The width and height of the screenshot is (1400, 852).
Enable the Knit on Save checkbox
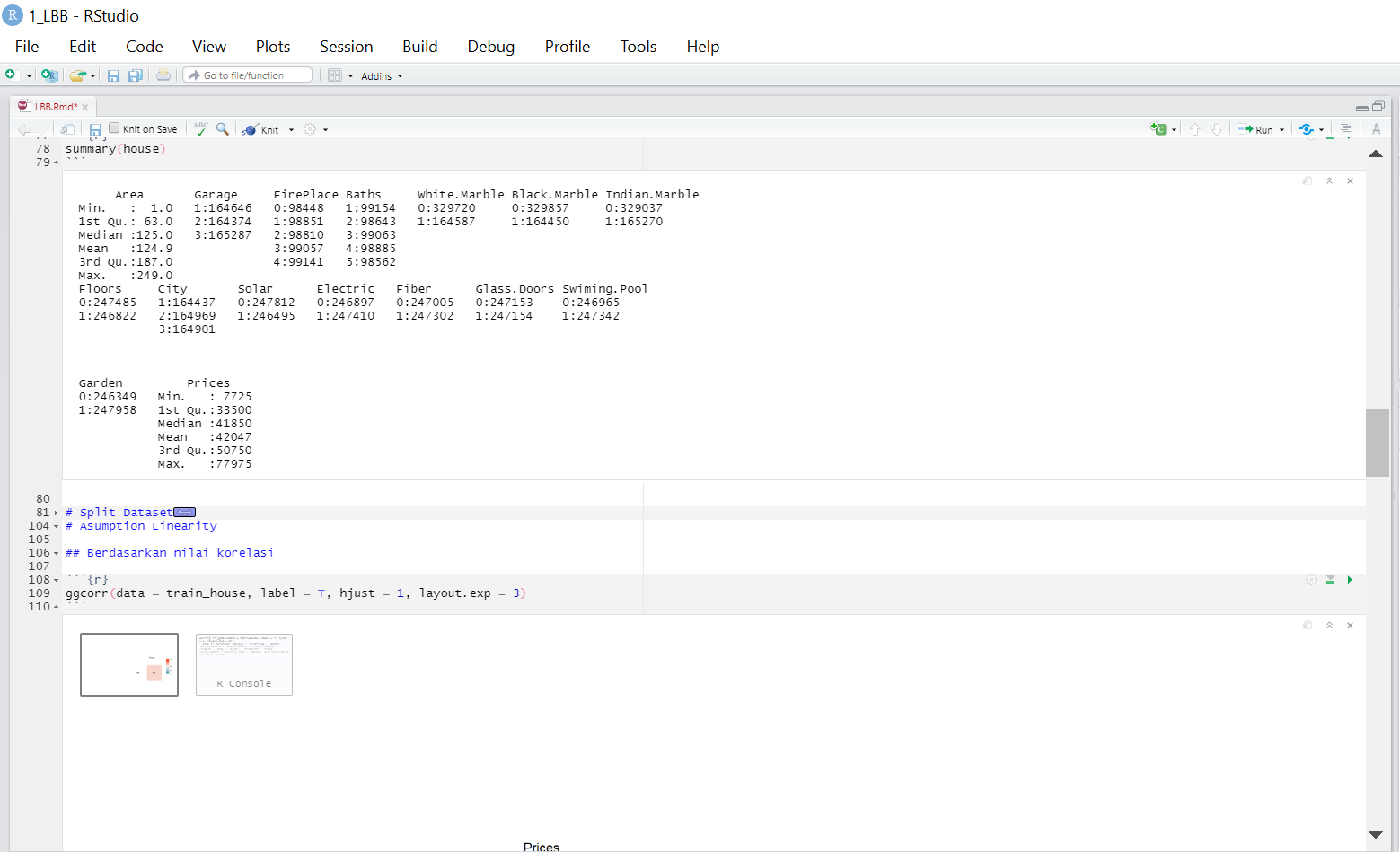click(x=113, y=127)
